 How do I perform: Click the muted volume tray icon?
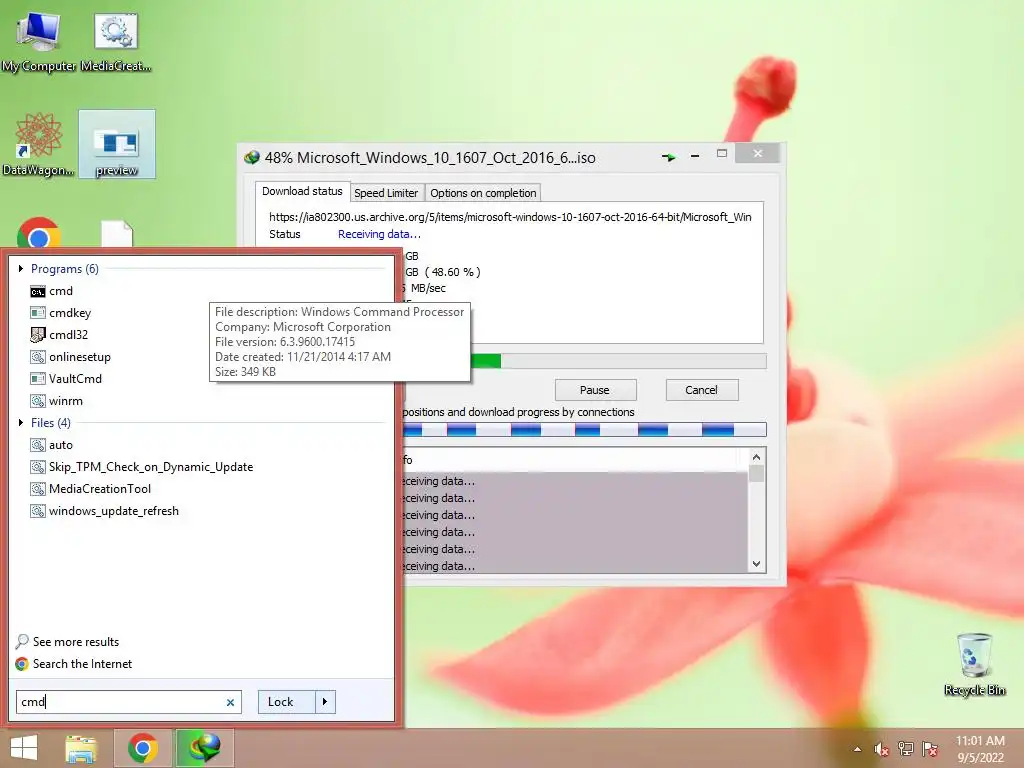882,749
